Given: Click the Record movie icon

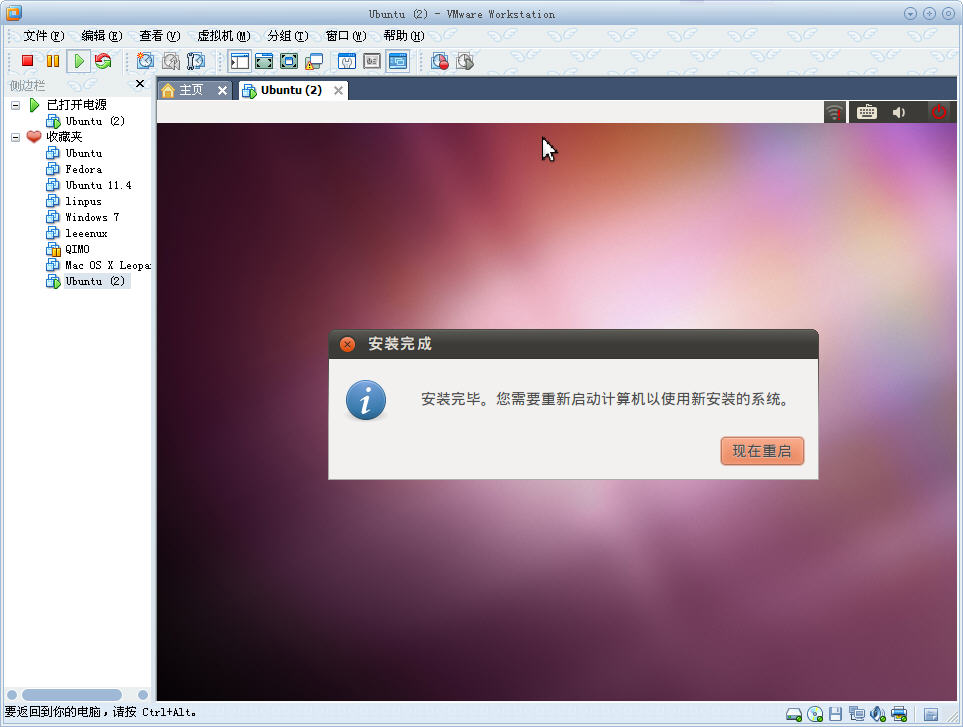Looking at the screenshot, I should click(x=440, y=61).
